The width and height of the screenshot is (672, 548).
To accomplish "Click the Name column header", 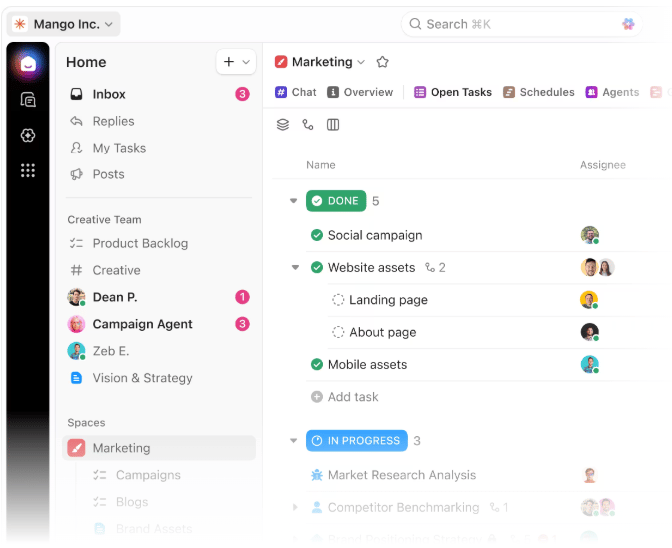I will tap(321, 165).
